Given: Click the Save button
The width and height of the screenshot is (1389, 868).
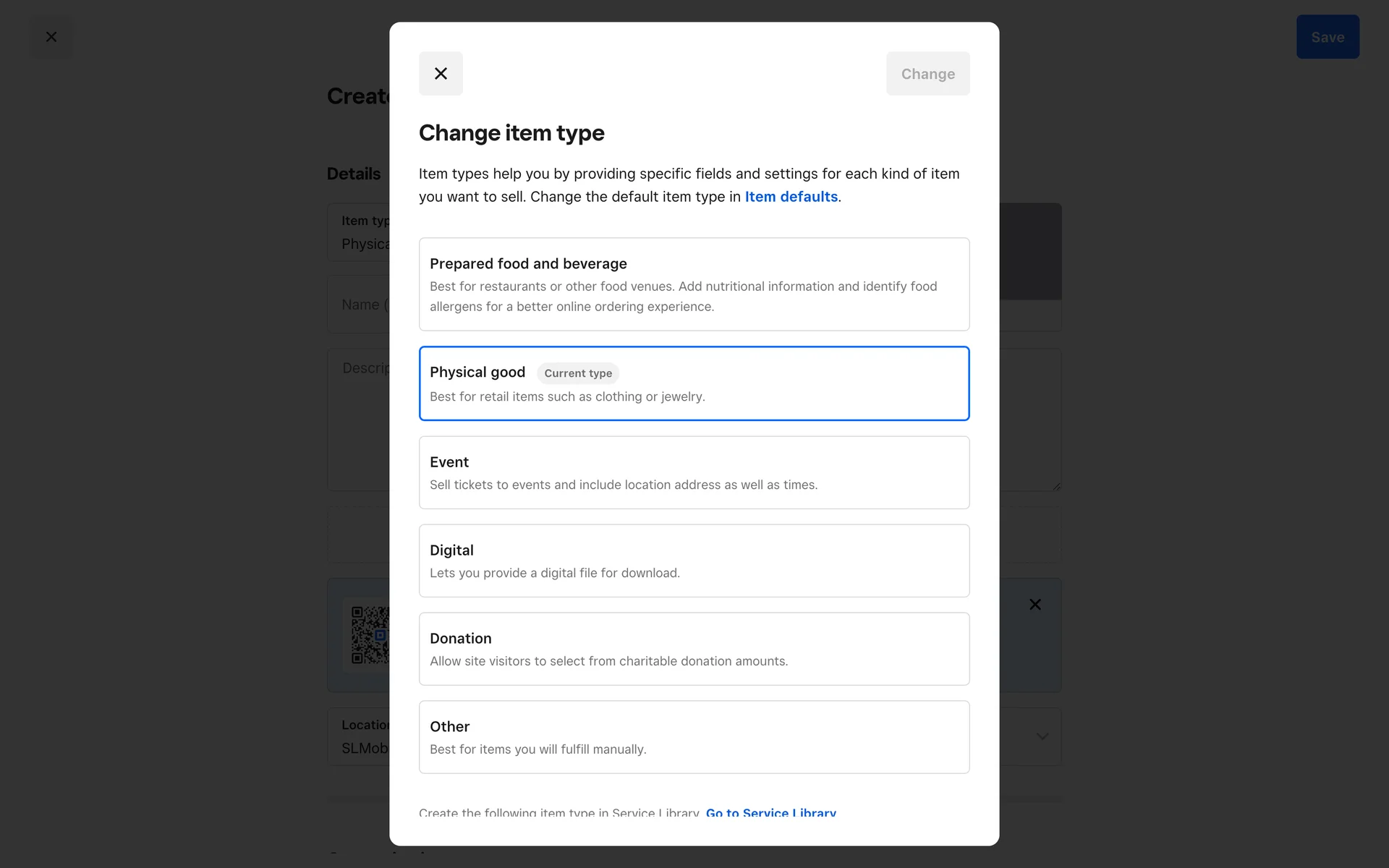Looking at the screenshot, I should tap(1328, 37).
